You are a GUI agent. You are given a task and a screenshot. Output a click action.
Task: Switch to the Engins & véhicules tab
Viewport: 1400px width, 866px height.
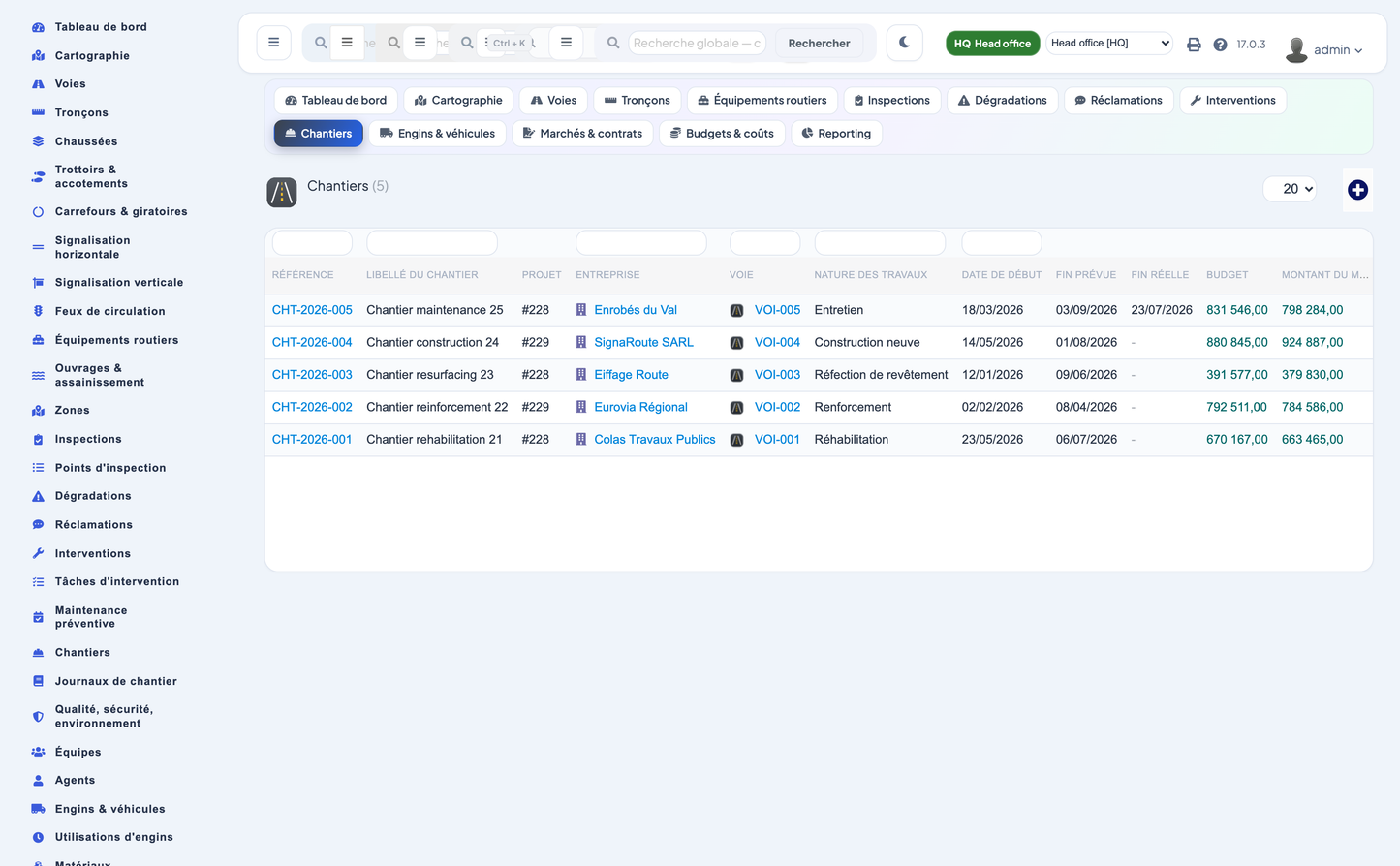(x=437, y=134)
